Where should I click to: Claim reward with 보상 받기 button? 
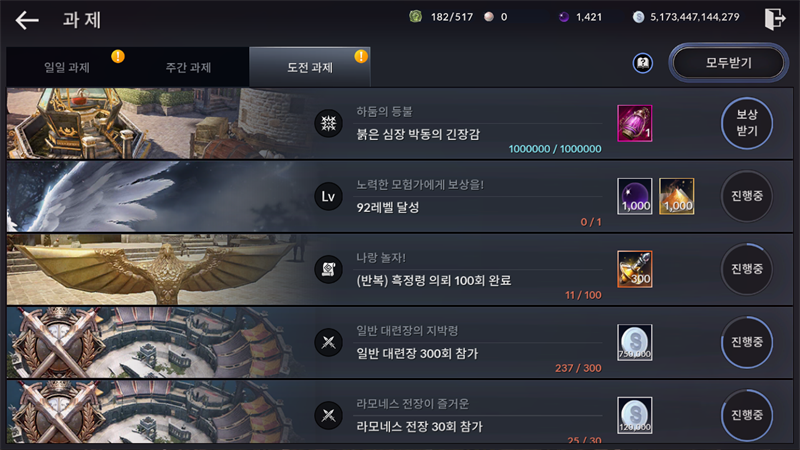coord(747,123)
